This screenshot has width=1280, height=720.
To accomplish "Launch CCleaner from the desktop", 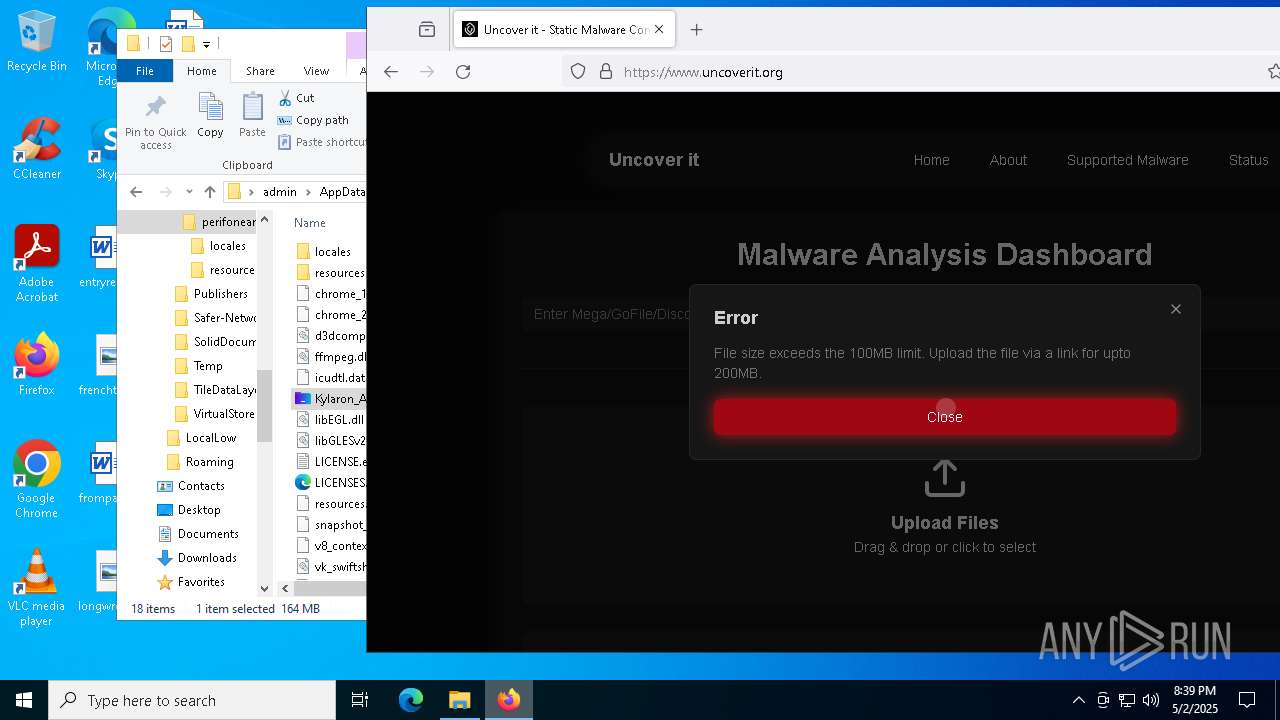I will click(x=37, y=149).
